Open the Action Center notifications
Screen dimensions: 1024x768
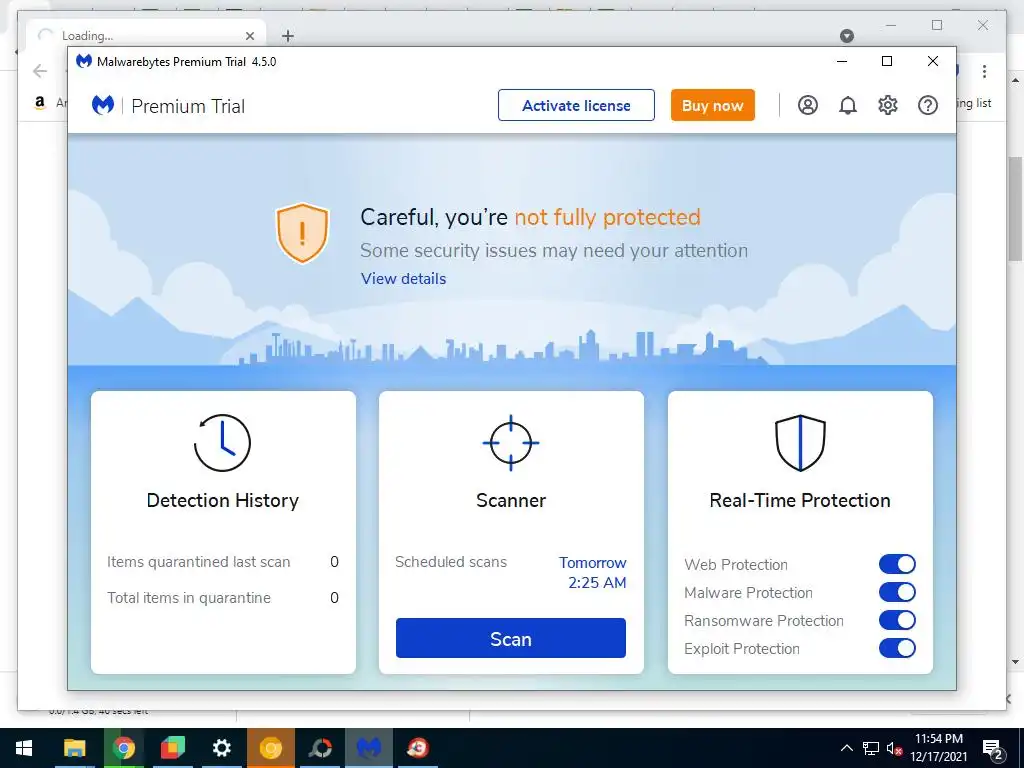tap(993, 748)
